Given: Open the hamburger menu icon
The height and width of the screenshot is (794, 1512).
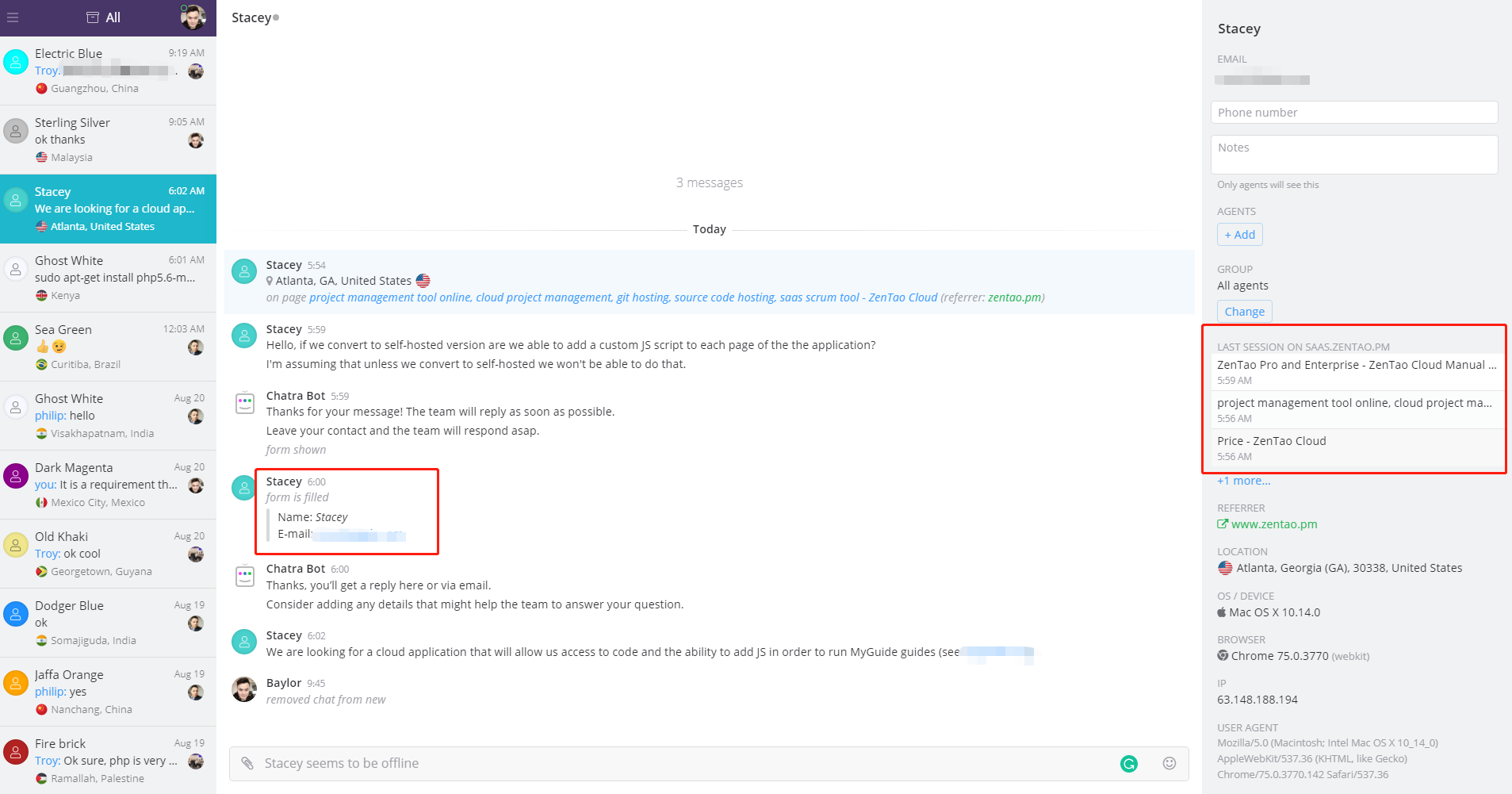Looking at the screenshot, I should [13, 17].
